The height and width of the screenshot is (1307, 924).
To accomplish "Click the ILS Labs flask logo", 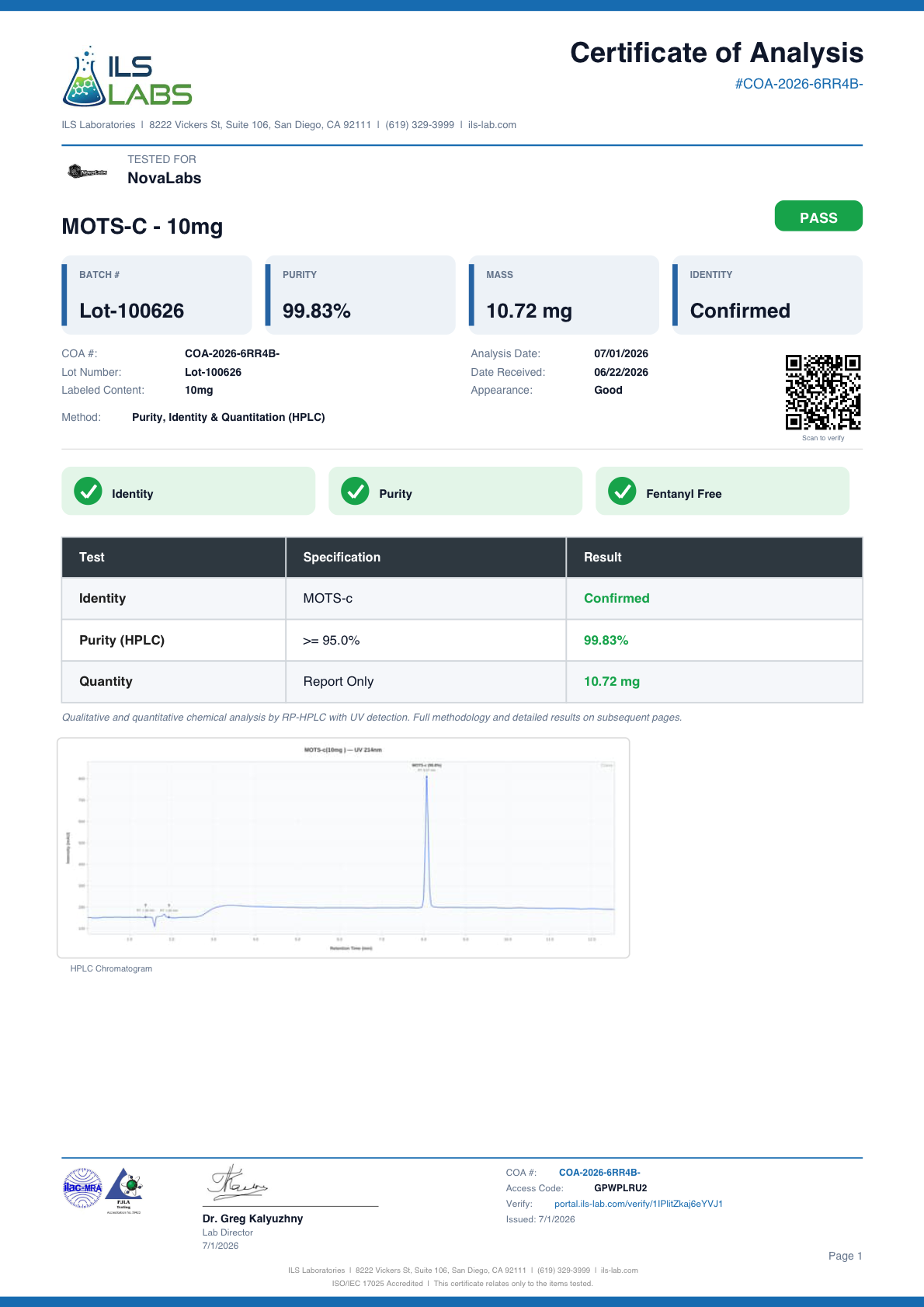I will click(127, 76).
